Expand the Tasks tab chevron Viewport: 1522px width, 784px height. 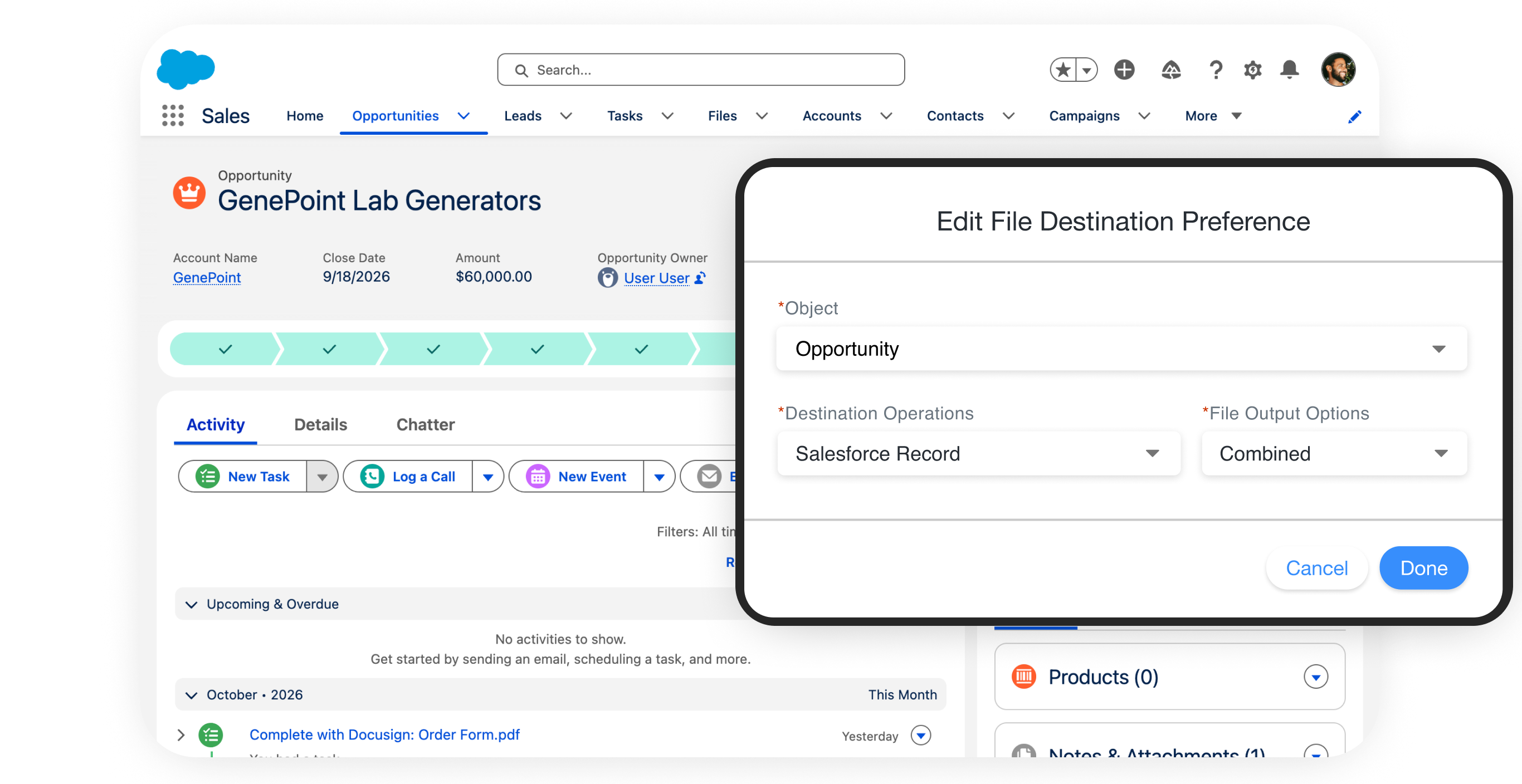667,116
